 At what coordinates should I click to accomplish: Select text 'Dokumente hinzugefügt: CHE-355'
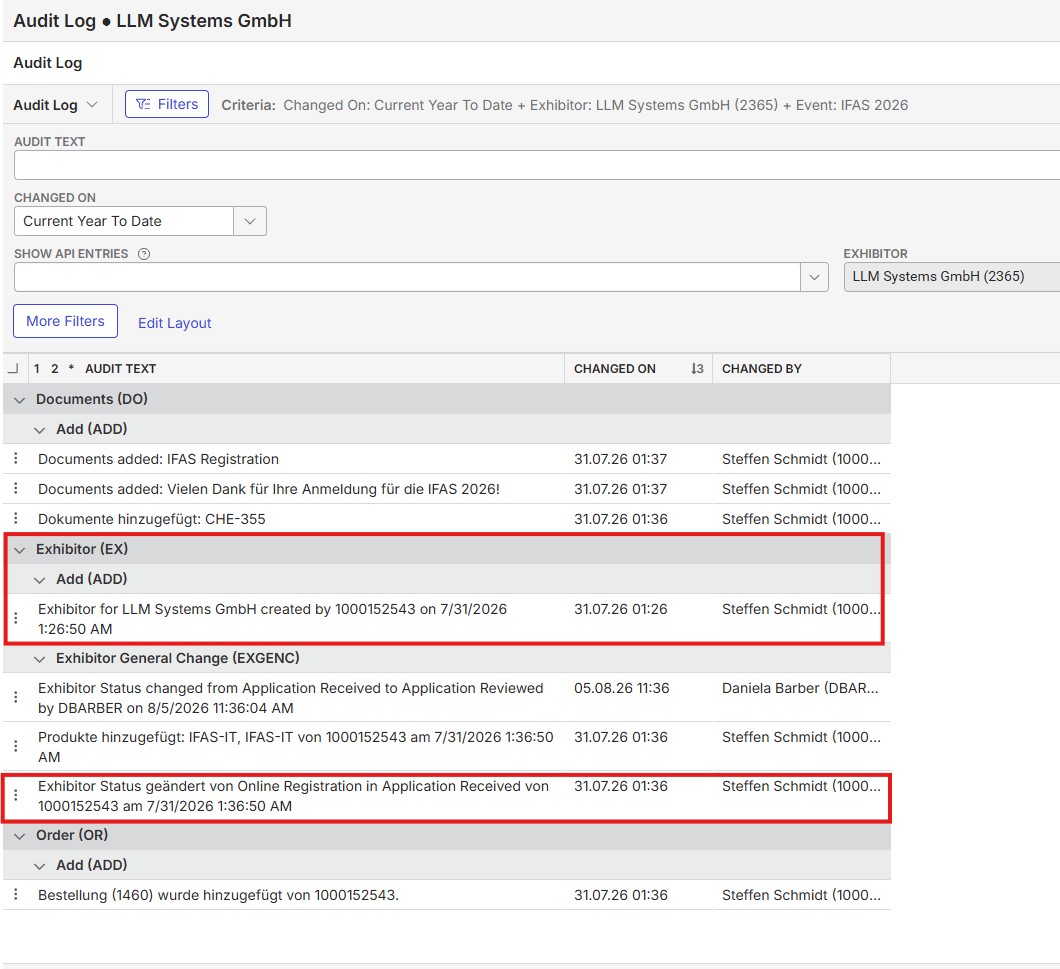point(151,519)
